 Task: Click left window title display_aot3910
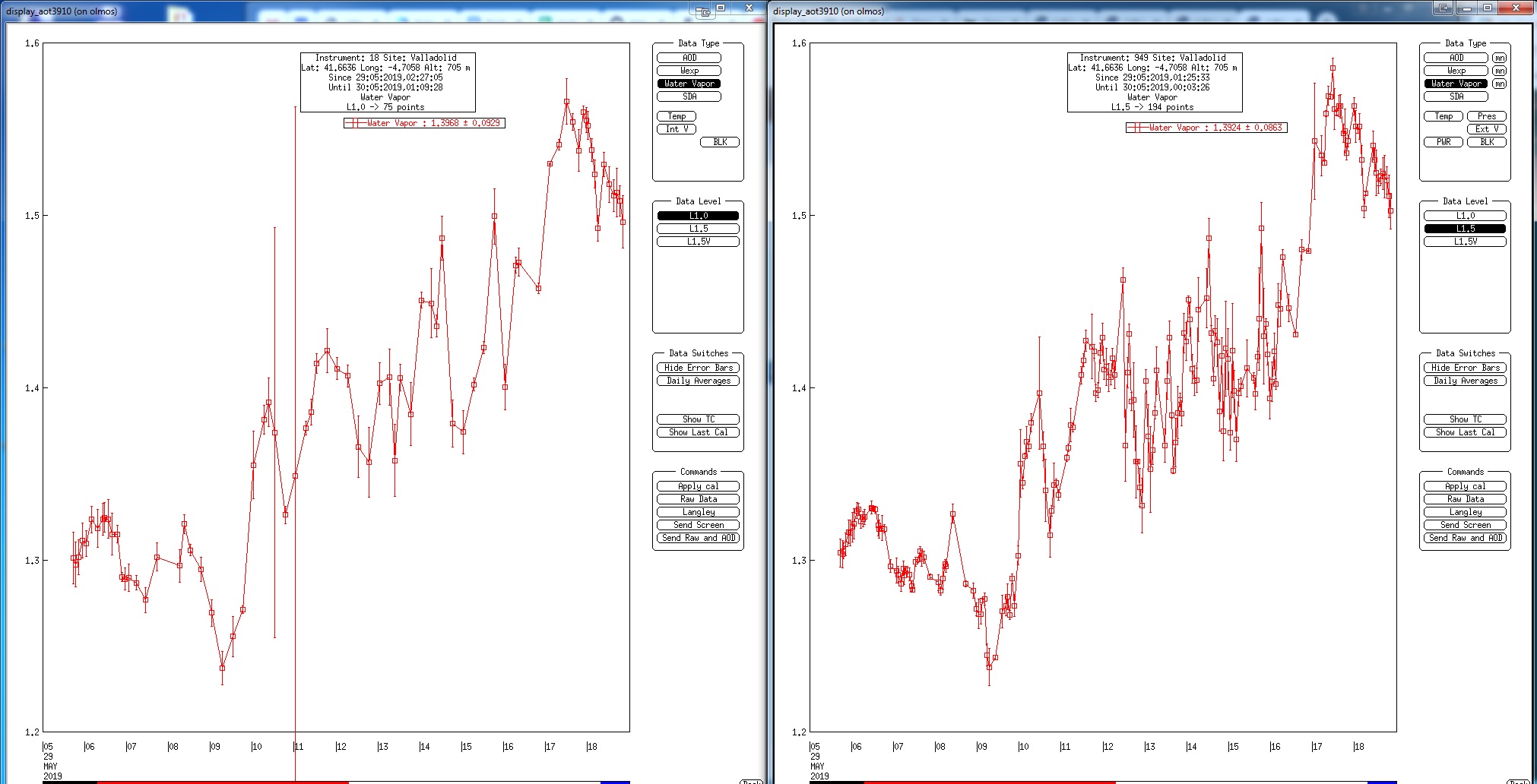point(62,11)
